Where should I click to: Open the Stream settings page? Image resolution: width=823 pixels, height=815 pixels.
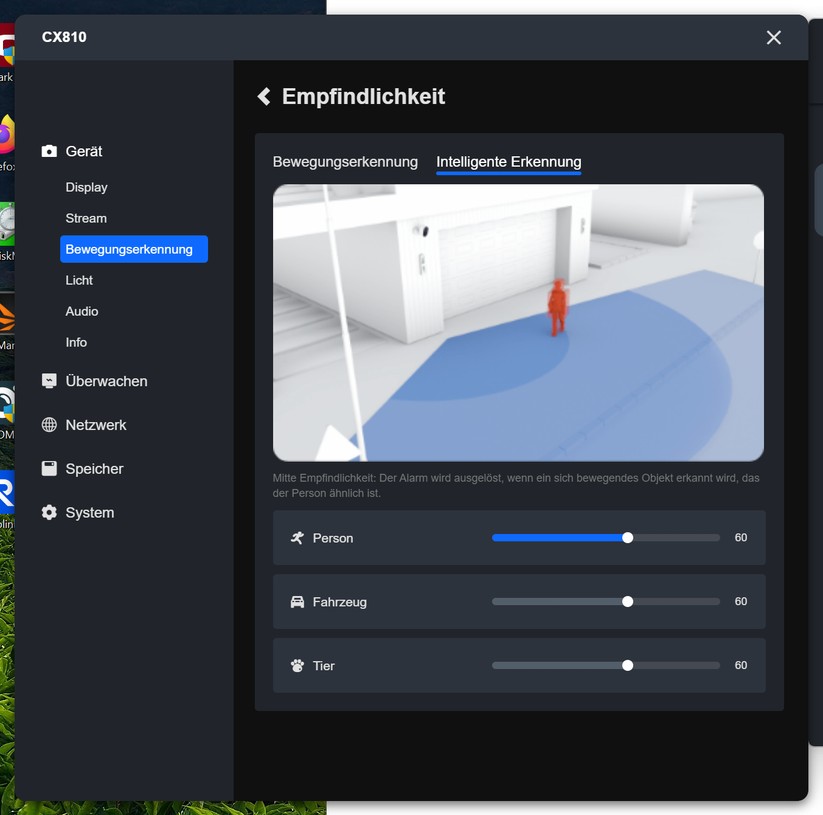[x=86, y=218]
